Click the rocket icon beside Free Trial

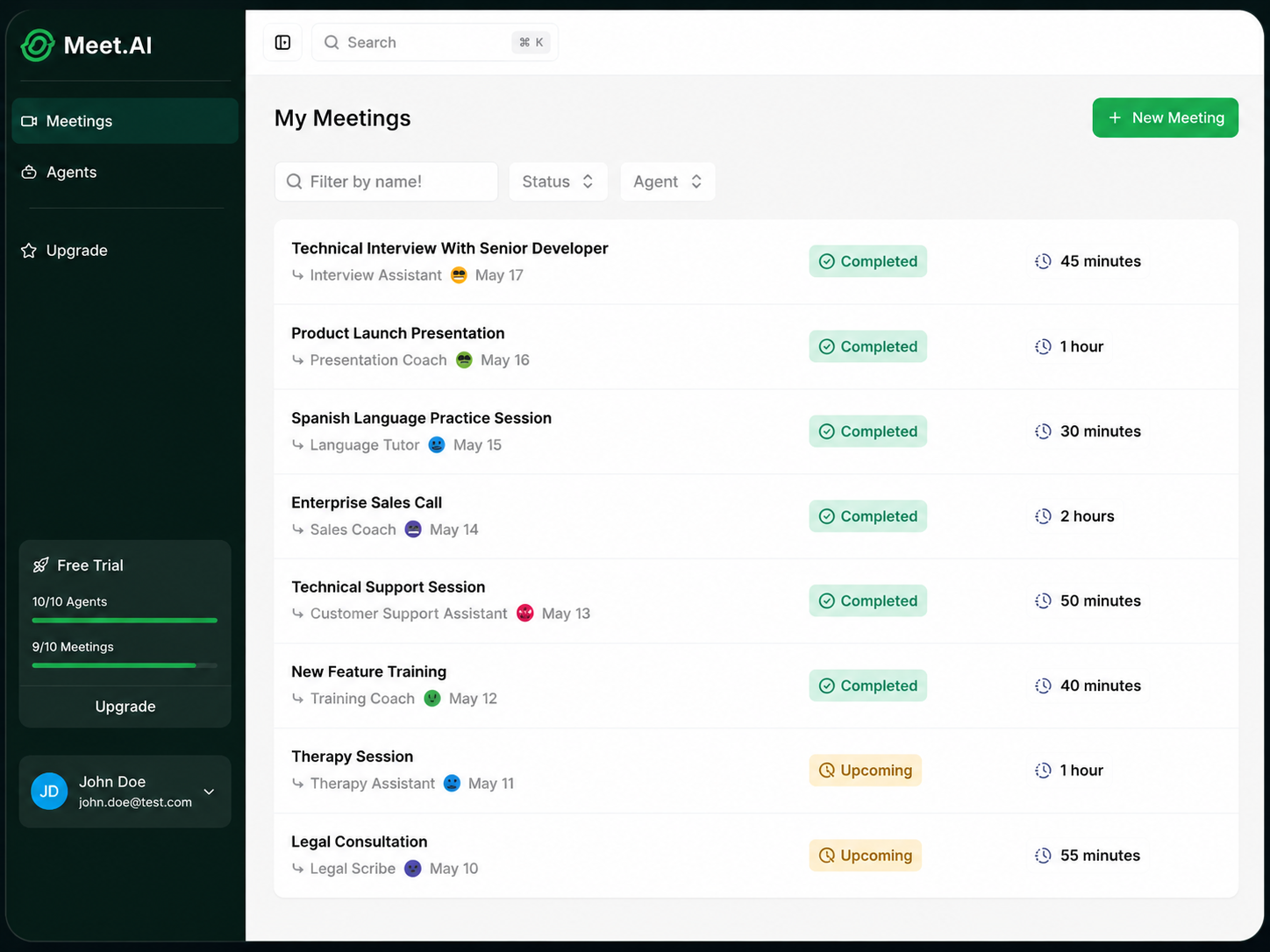pyautogui.click(x=40, y=565)
